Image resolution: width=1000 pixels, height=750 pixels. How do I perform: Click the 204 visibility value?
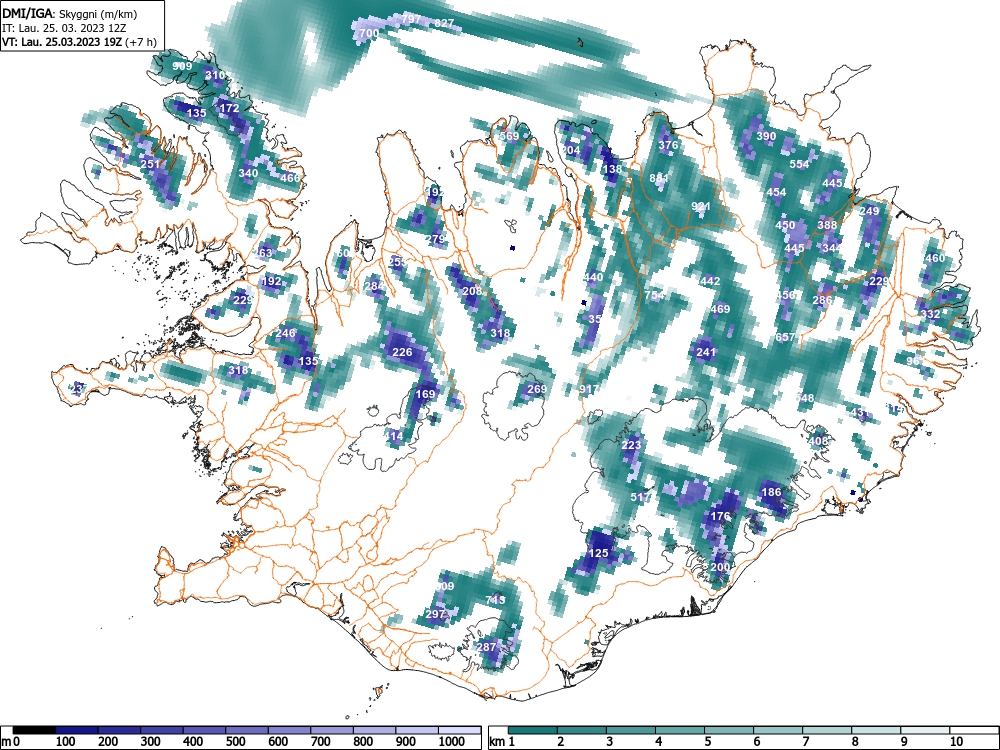tap(571, 151)
